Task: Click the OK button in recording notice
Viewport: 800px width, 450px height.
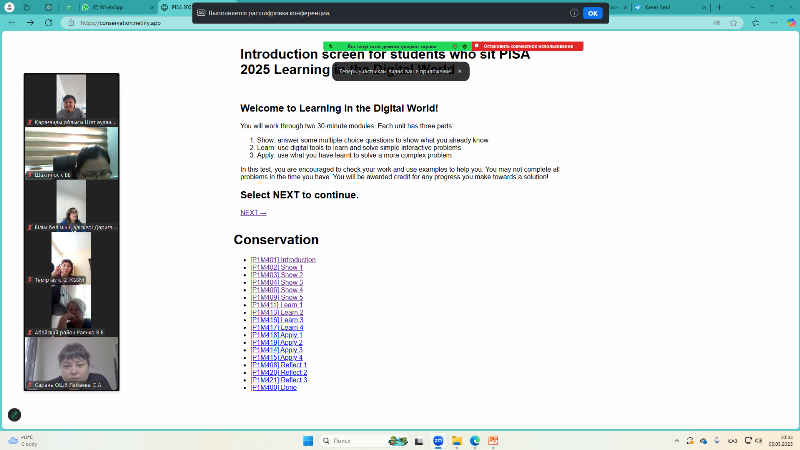Action: (x=592, y=13)
